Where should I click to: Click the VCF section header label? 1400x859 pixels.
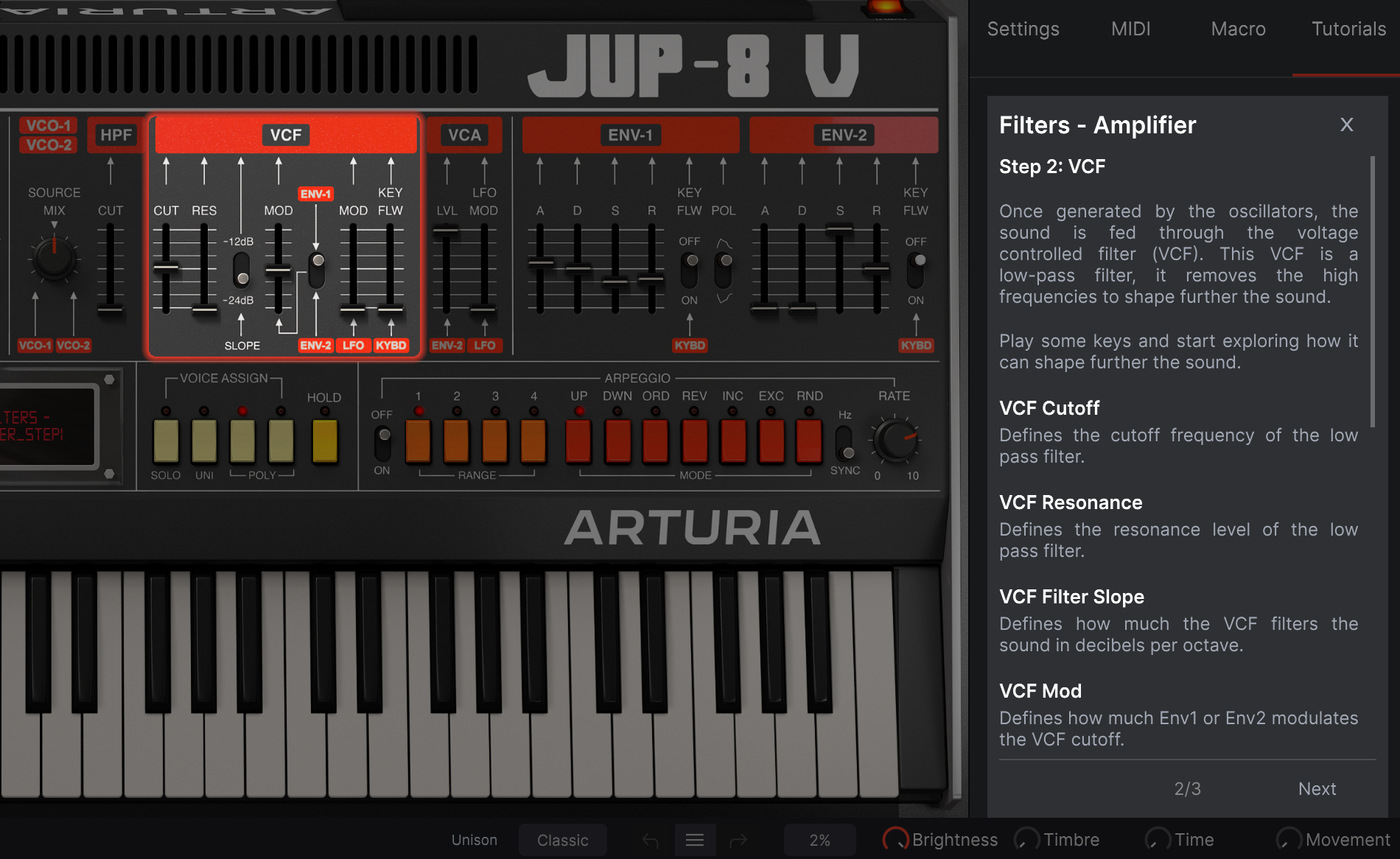coord(286,135)
